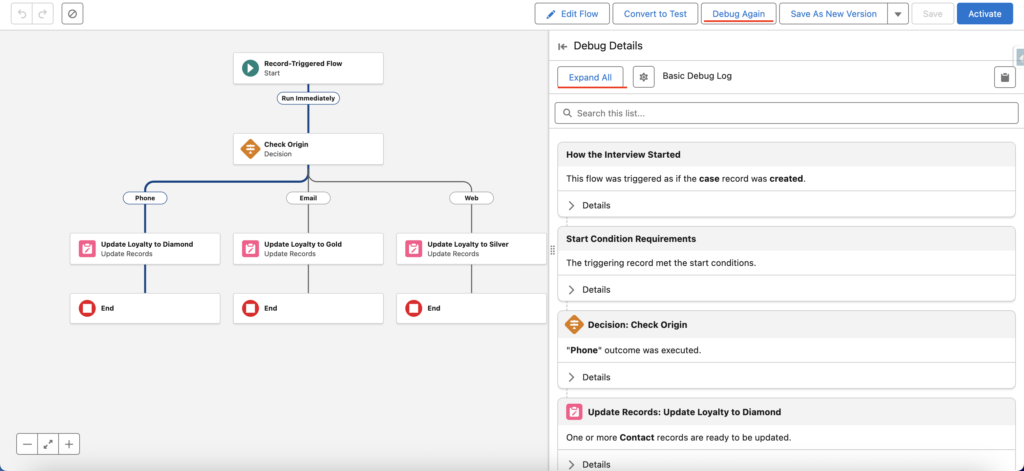This screenshot has height=471, width=1024.
Task: Zoom out the canvas with minus button
Action: coord(27,445)
